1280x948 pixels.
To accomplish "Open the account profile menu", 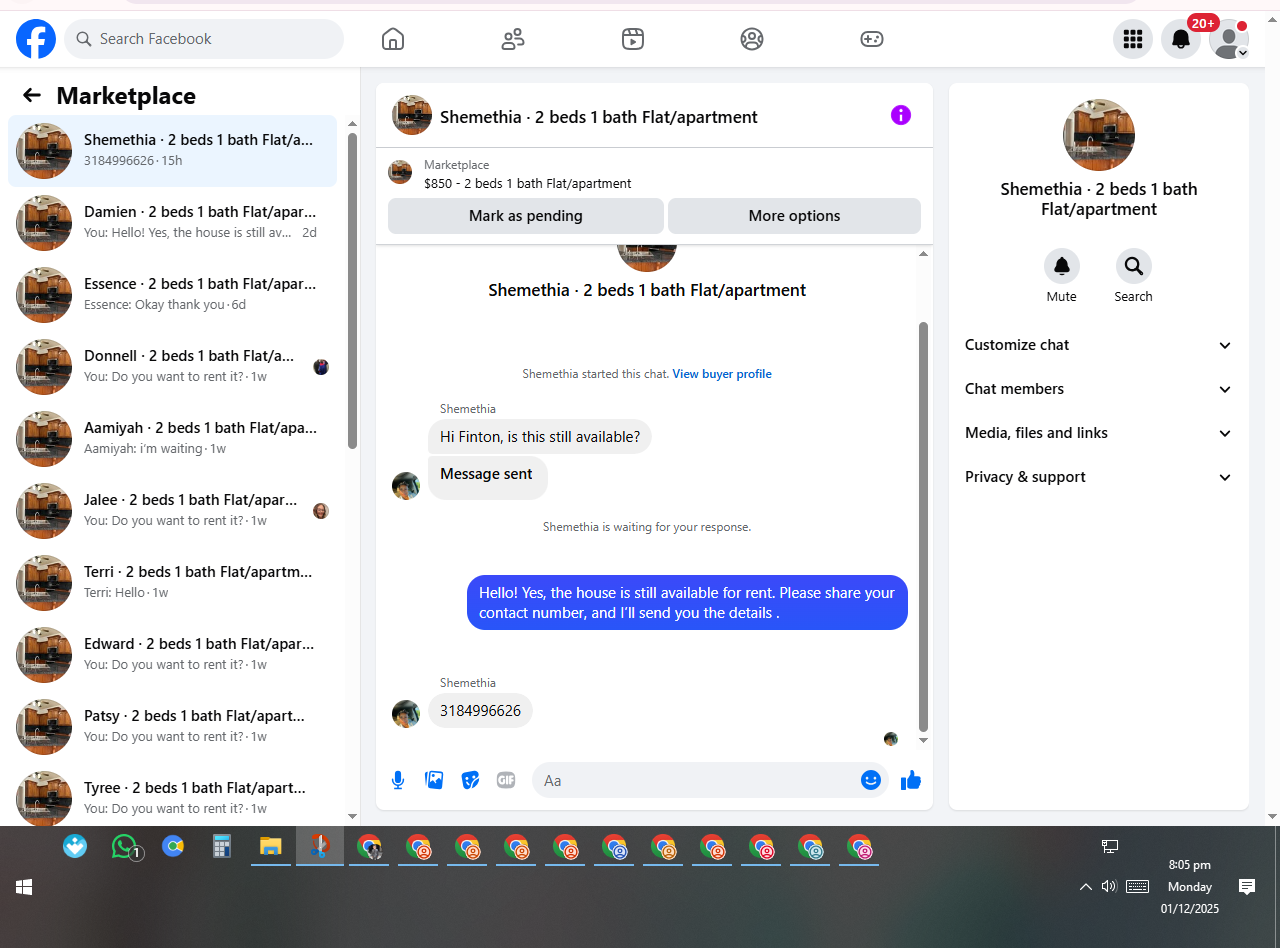I will click(x=1229, y=39).
